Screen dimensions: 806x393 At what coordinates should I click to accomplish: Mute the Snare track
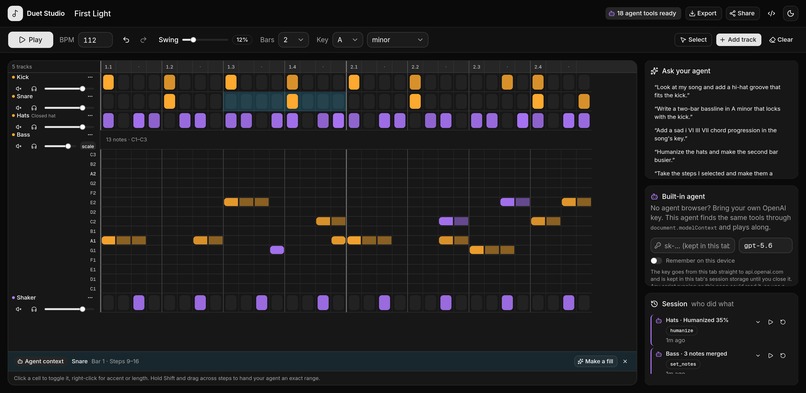(x=19, y=108)
